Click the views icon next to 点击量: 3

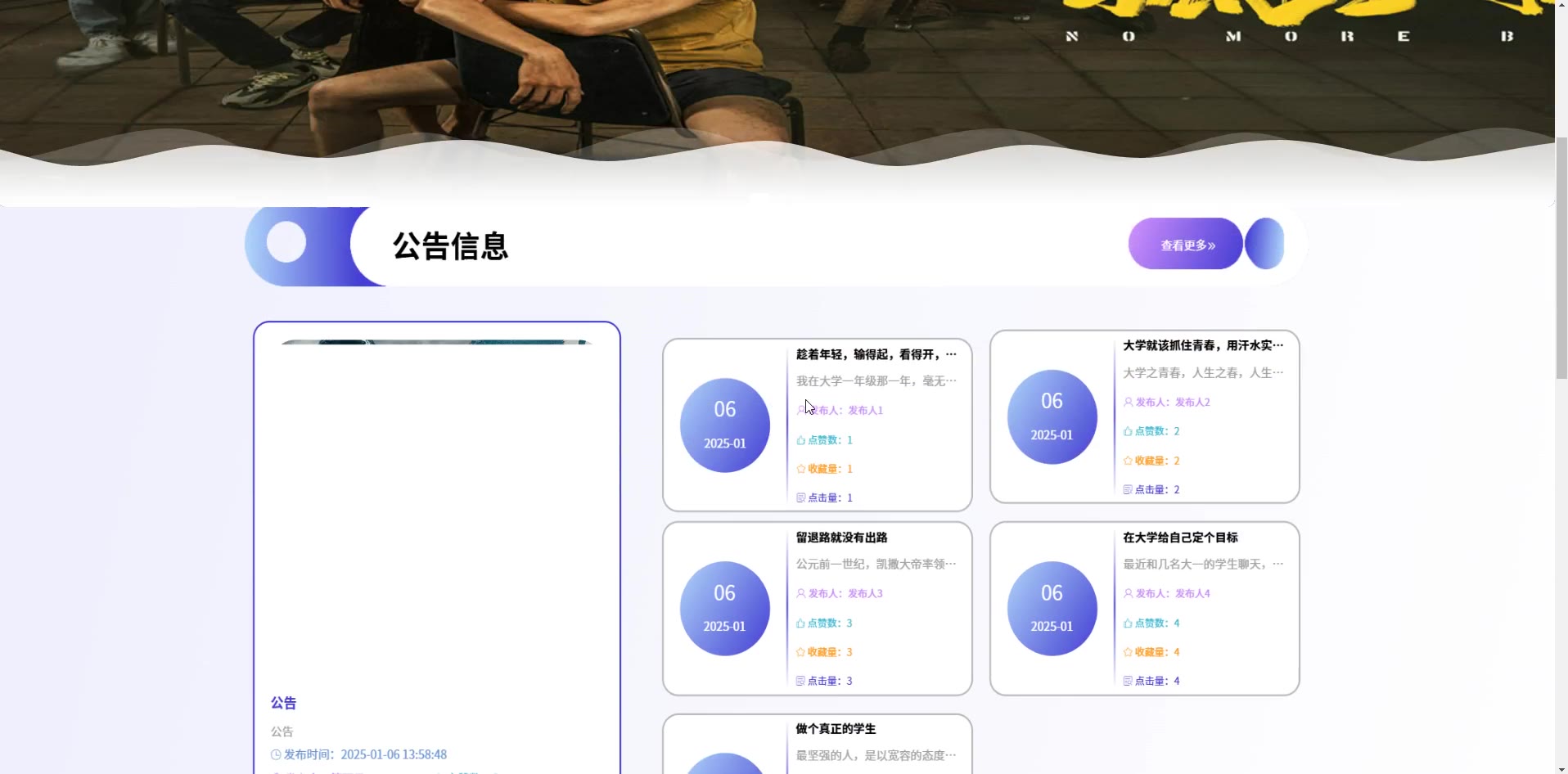[x=801, y=681]
